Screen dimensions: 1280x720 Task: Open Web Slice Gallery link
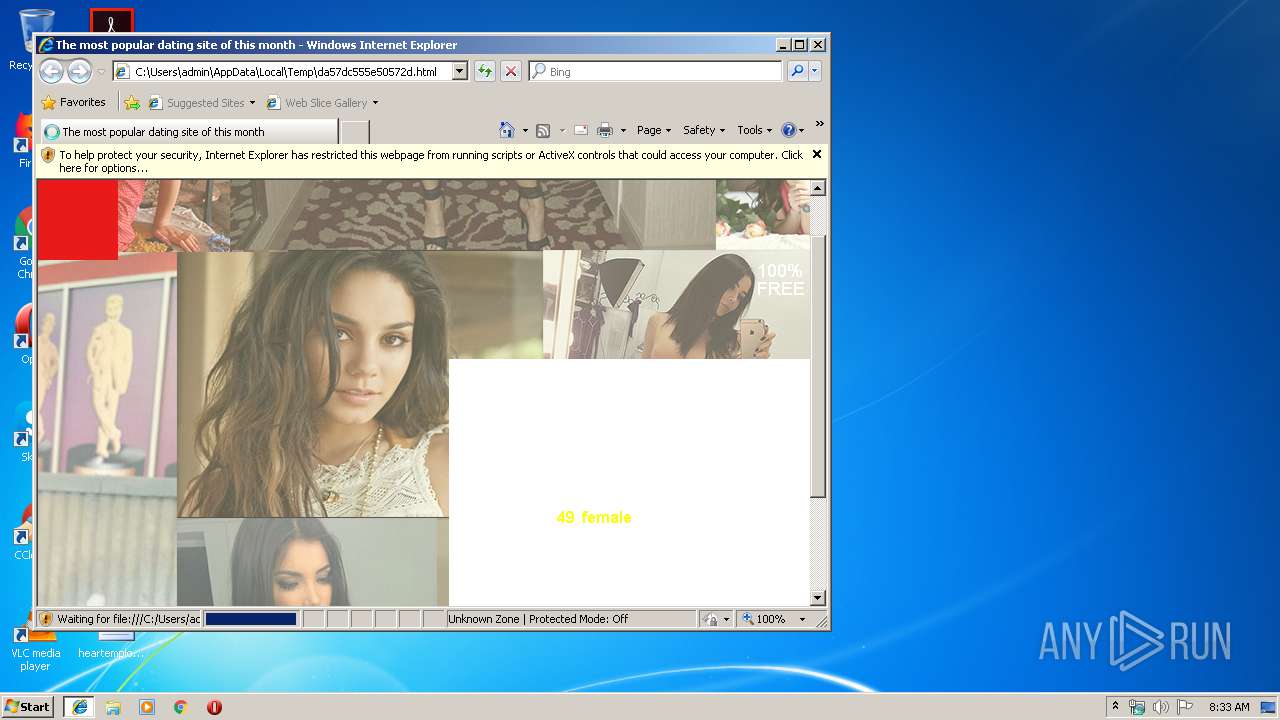pos(322,102)
